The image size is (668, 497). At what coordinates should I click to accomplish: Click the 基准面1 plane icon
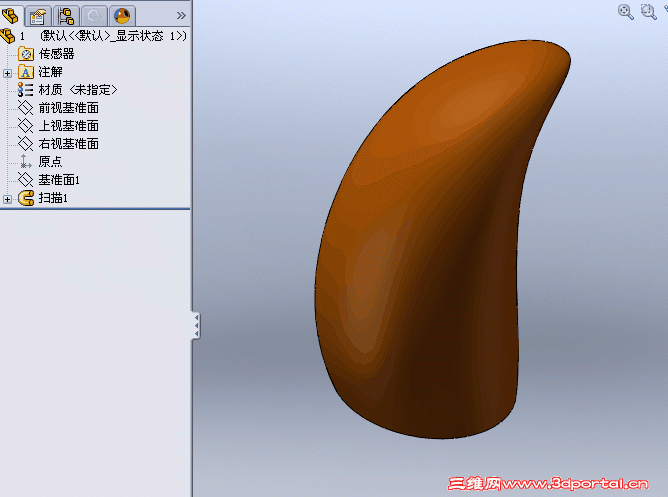[x=26, y=180]
